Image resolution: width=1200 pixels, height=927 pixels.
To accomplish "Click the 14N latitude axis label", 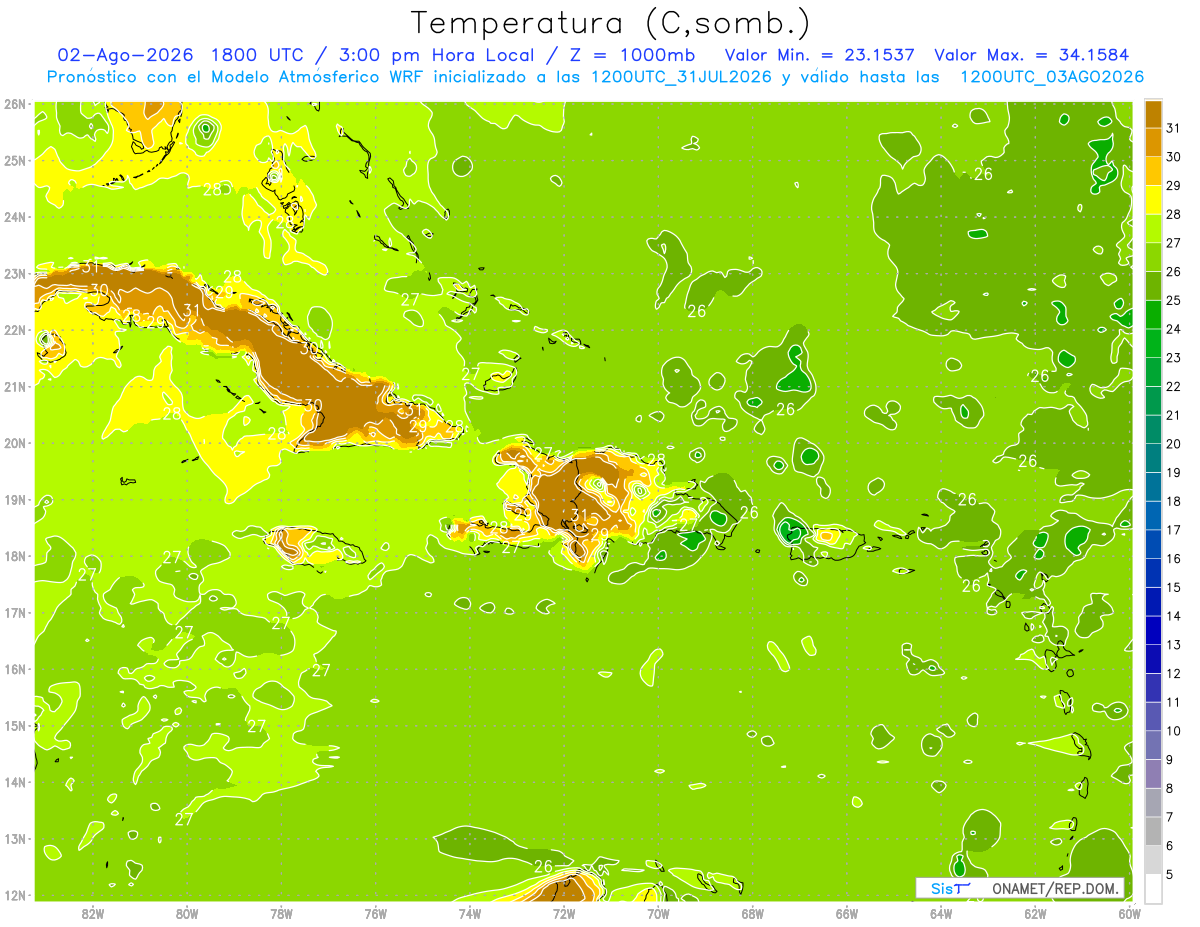I will click(x=14, y=782).
